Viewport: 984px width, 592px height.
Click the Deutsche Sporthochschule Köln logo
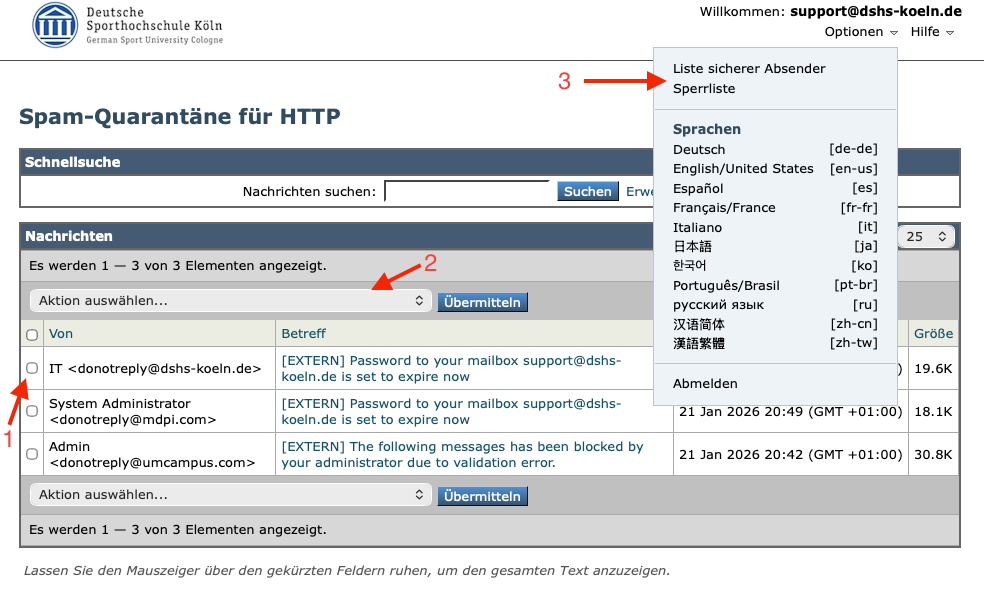pos(127,25)
